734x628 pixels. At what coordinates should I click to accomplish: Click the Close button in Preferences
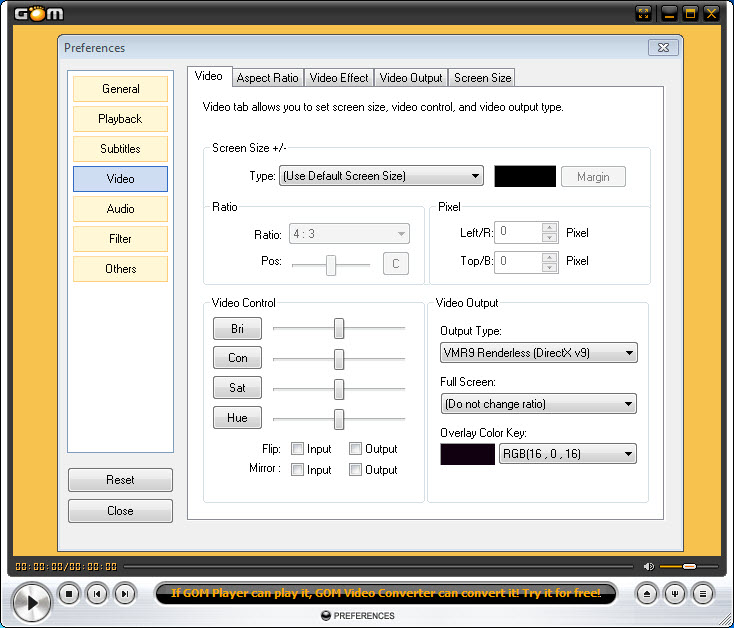(120, 511)
